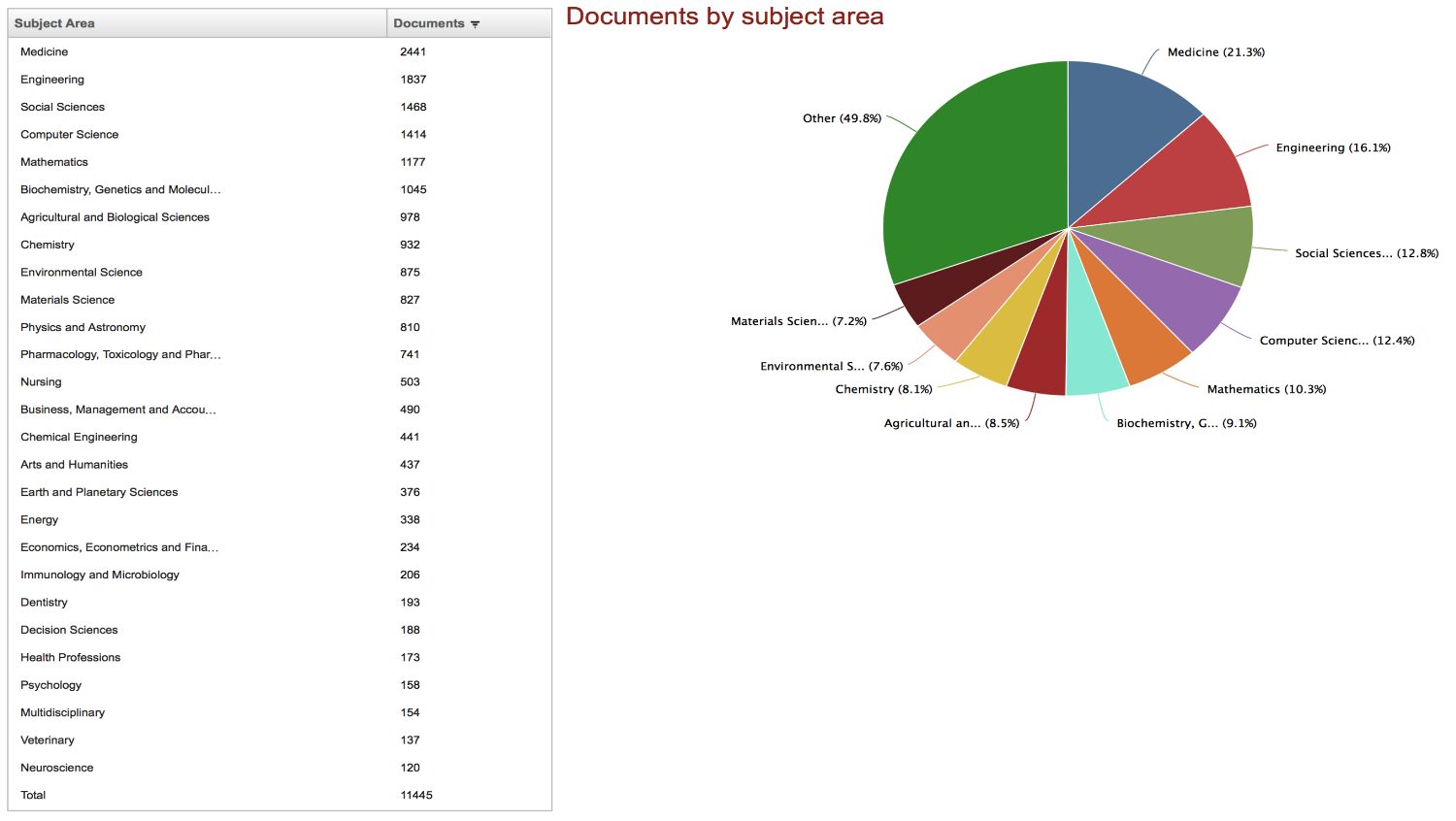Select the Neuroscience row name

tap(57, 768)
